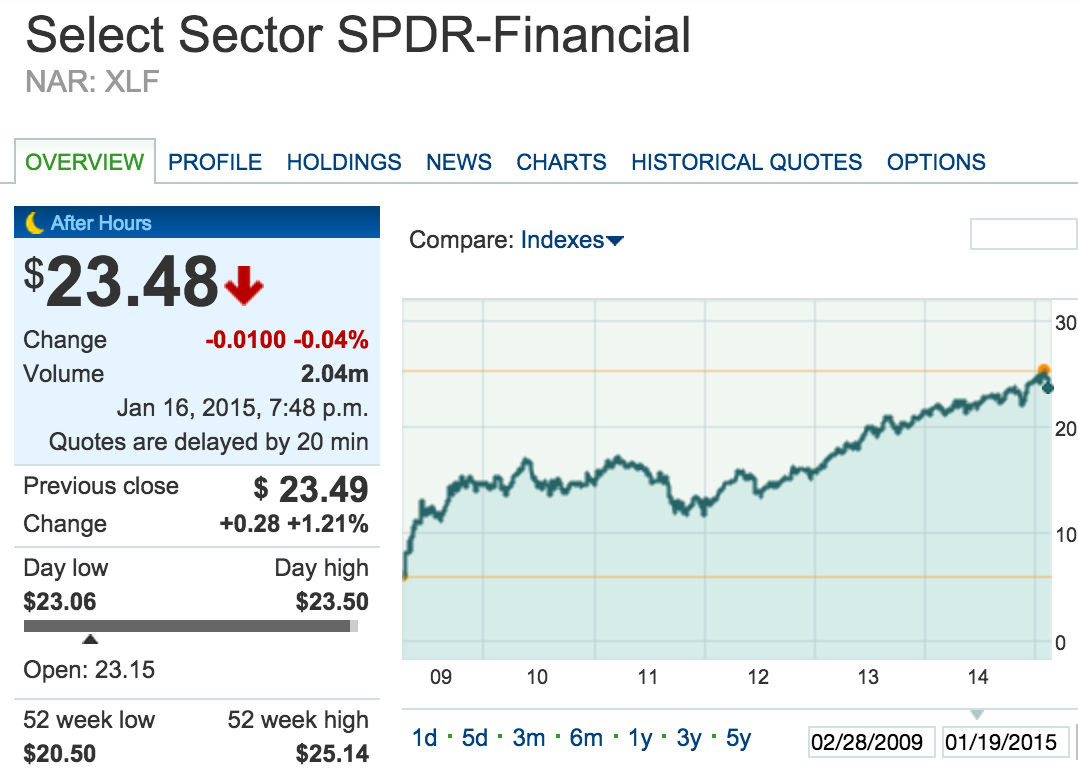Screen dimensions: 1078x772
Task: Show the 5y chart view
Action: point(737,738)
